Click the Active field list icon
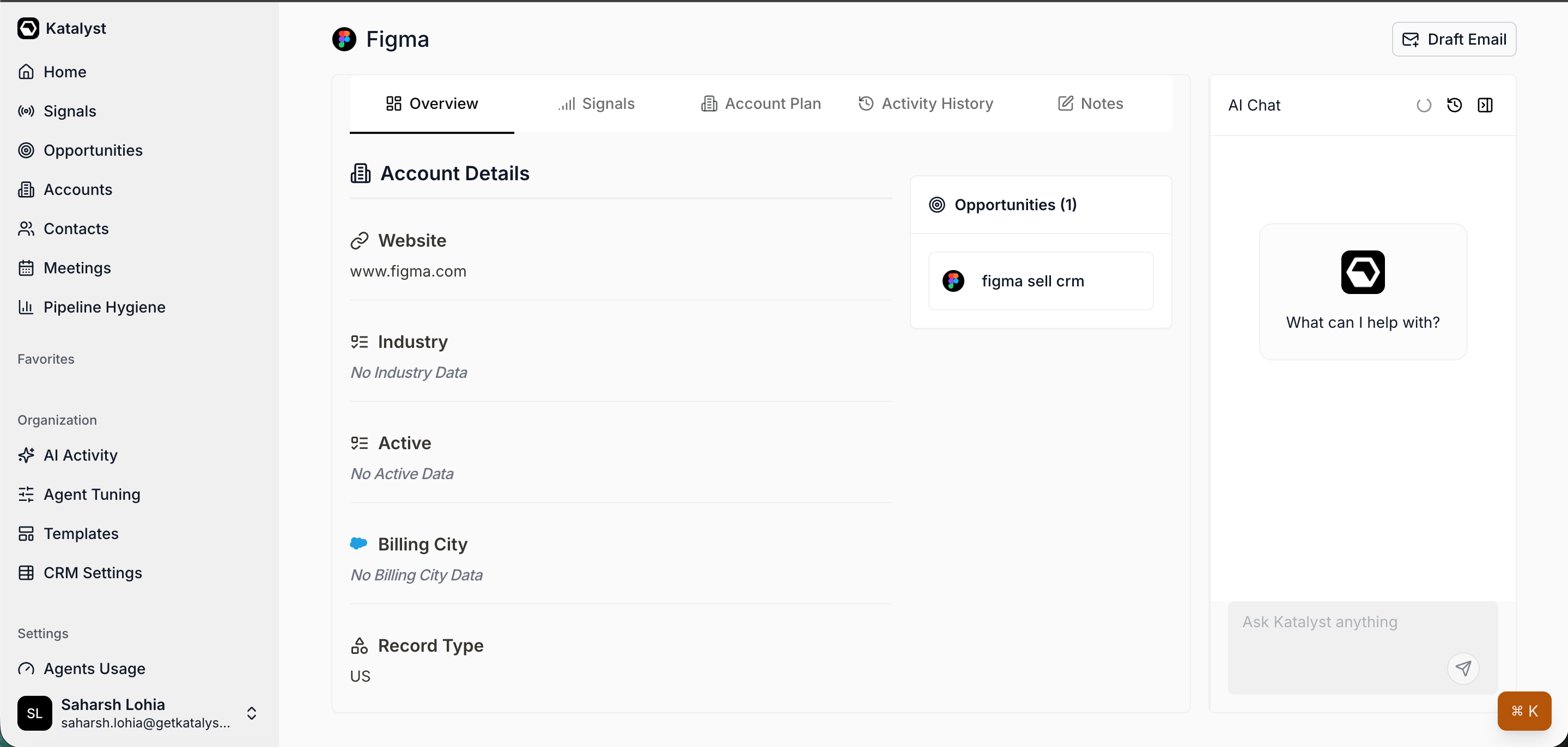 359,443
